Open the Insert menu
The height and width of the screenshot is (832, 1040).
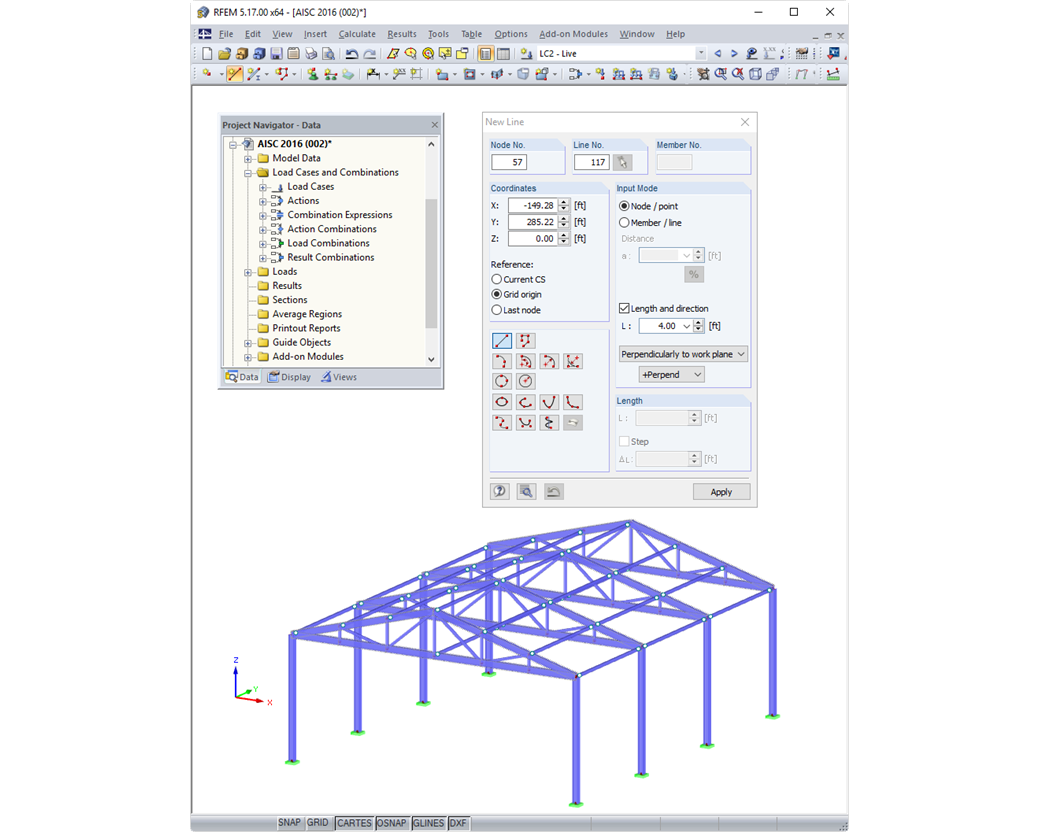[x=315, y=33]
